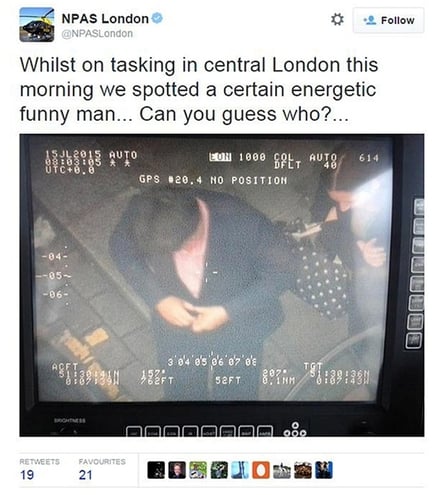The width and height of the screenshot is (440, 495).
Task: Open the first black avatar profile
Action: (156, 470)
